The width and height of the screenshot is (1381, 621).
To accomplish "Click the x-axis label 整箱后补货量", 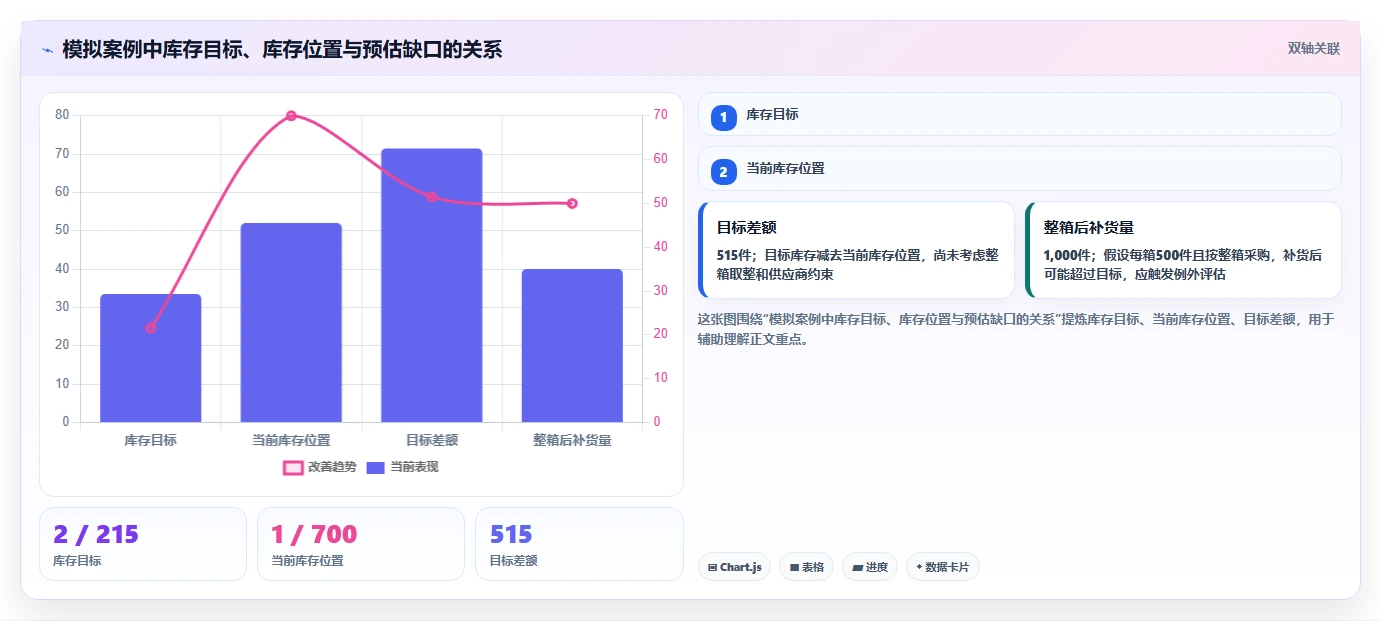I will pos(572,440).
